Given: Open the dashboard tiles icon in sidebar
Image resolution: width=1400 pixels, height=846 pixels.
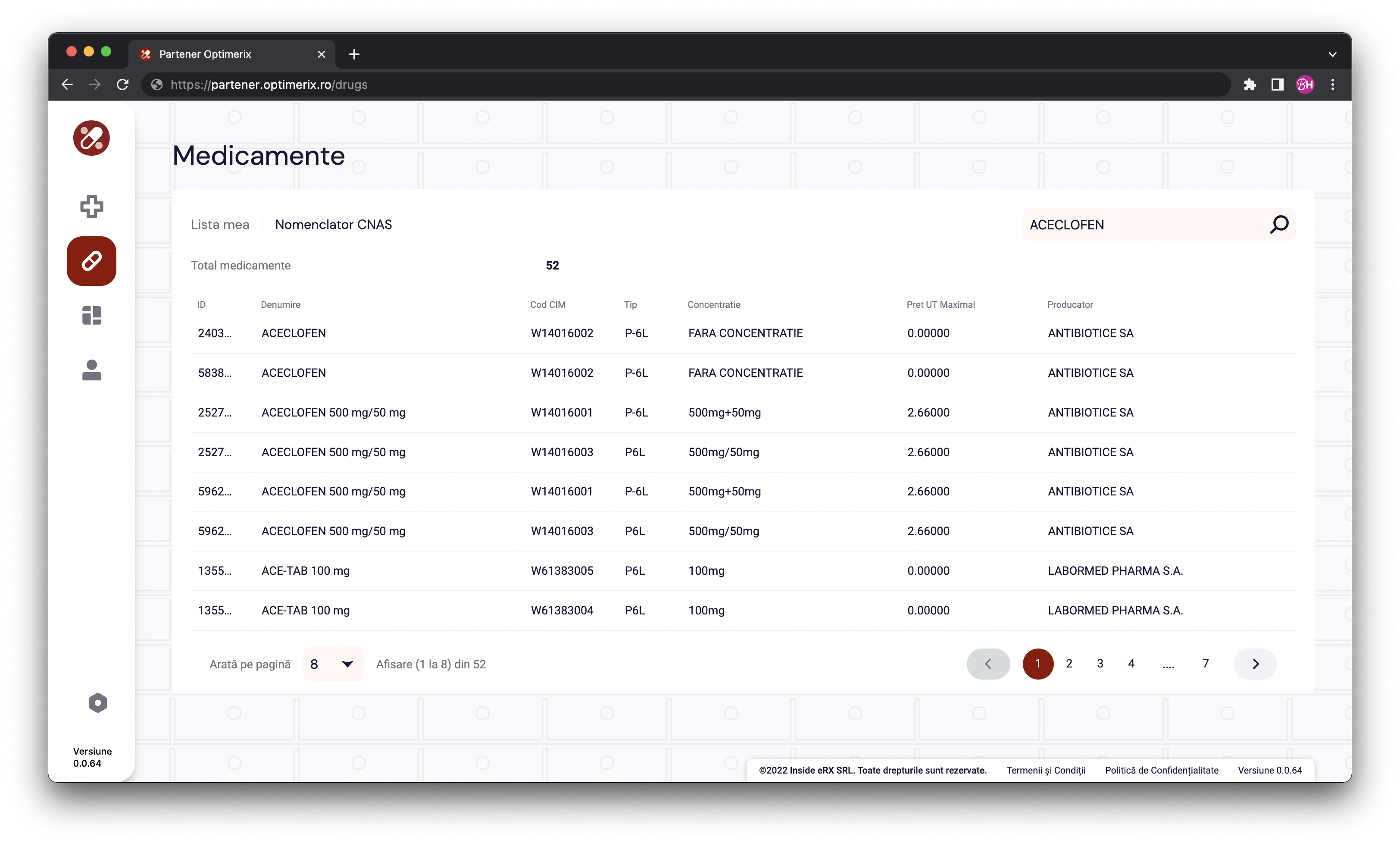Looking at the screenshot, I should (x=91, y=316).
